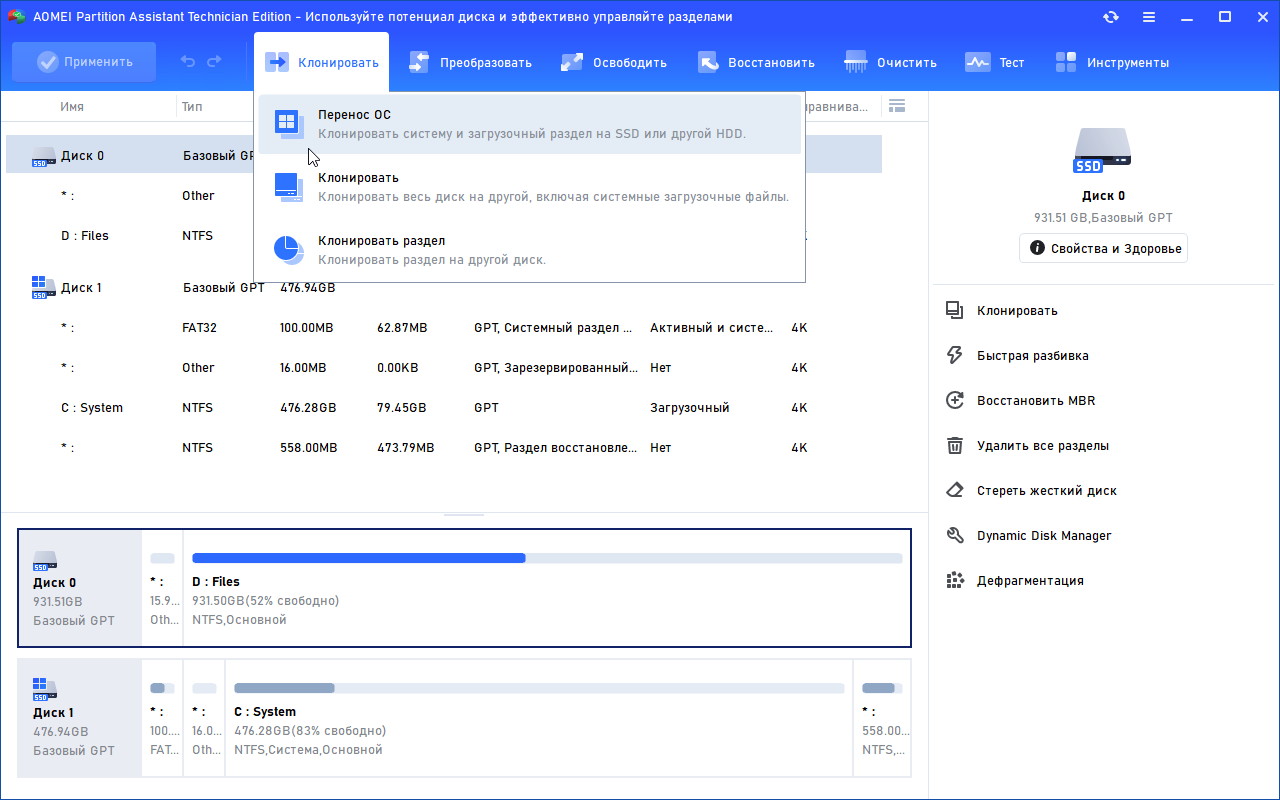1280x800 pixels.
Task: Select the 558.00 NTFS block on Диск 1 map
Action: (x=882, y=718)
